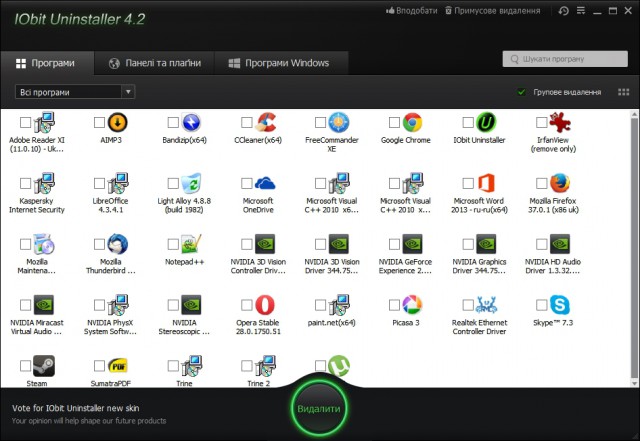Select the CCleaner(x64) icon
This screenshot has width=640, height=441.
point(266,122)
